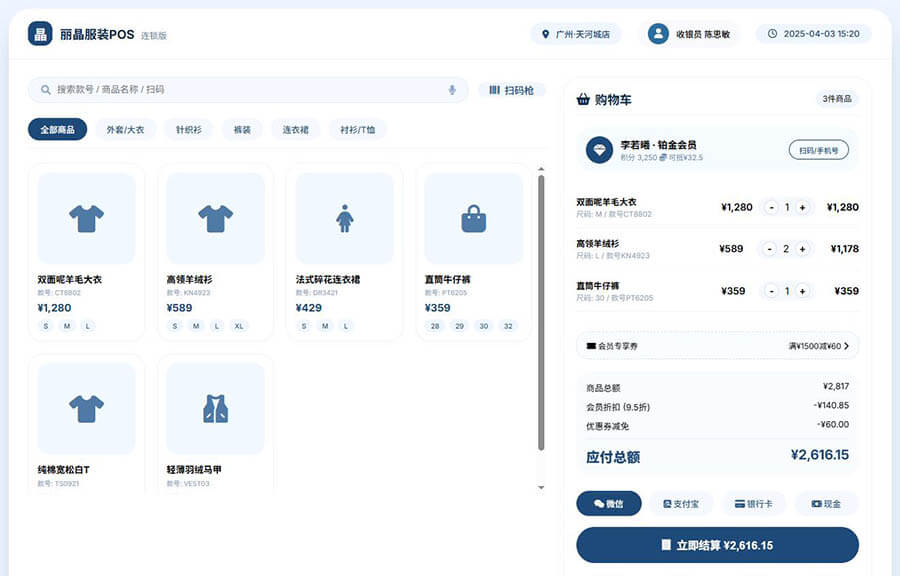Click the handbag icon on 直筒牛仔裤

pyautogui.click(x=473, y=218)
